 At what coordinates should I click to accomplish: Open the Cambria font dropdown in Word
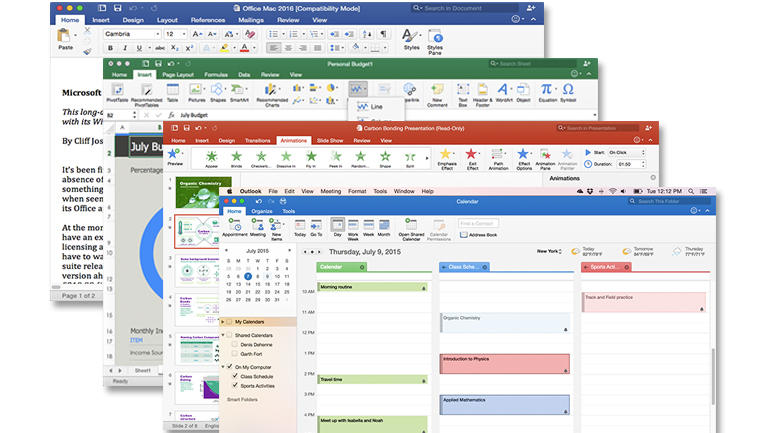tap(158, 34)
